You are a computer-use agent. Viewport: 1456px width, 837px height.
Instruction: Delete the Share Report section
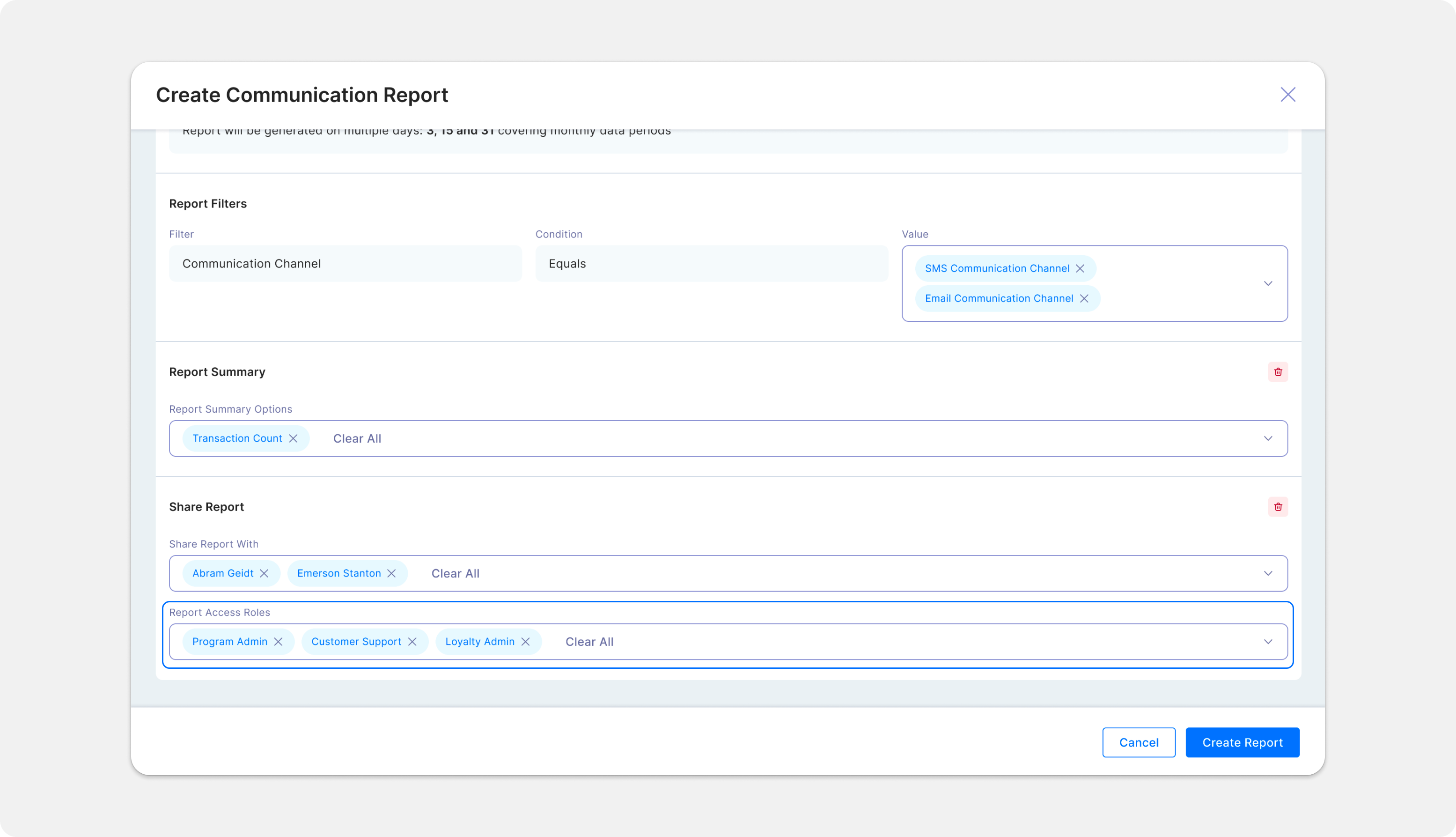click(x=1278, y=507)
